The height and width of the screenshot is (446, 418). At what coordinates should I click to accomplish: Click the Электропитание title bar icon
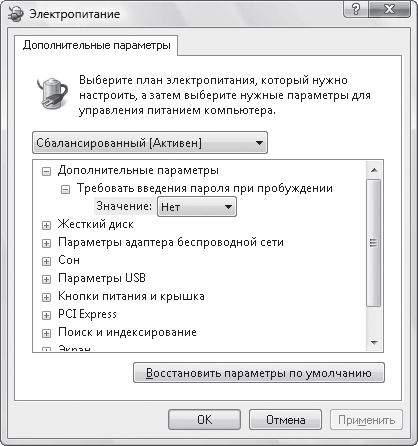click(15, 14)
